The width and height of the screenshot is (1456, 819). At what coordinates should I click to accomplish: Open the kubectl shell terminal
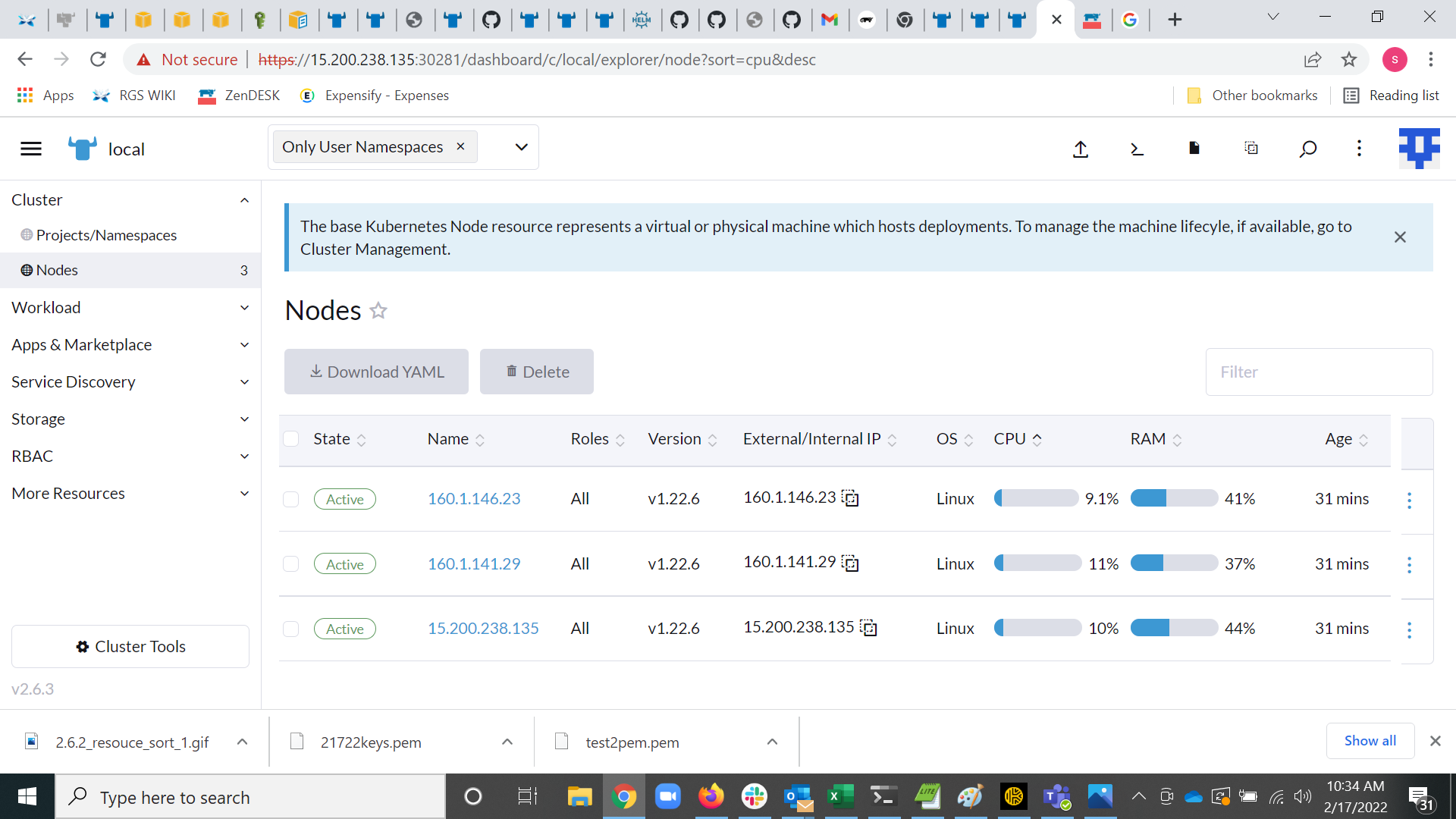pos(1137,149)
